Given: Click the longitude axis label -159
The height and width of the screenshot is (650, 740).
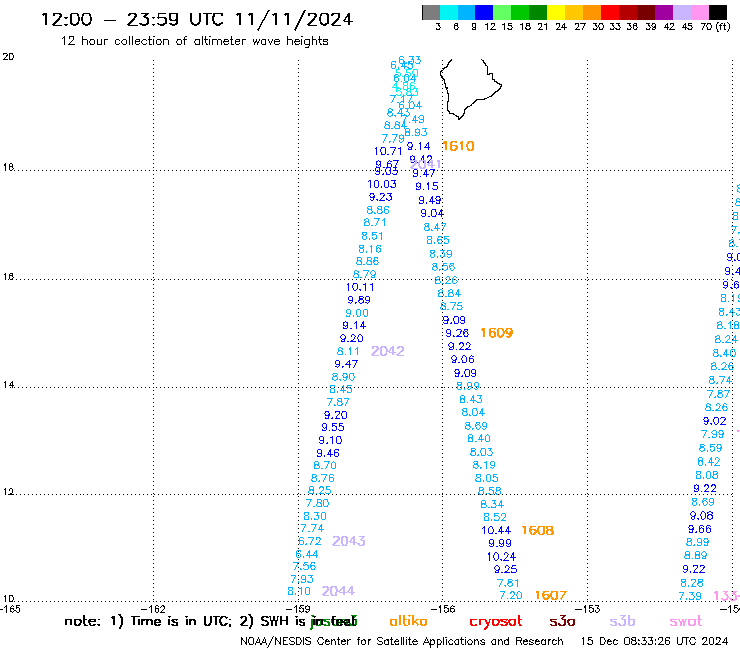Looking at the screenshot, I should 300,609.
